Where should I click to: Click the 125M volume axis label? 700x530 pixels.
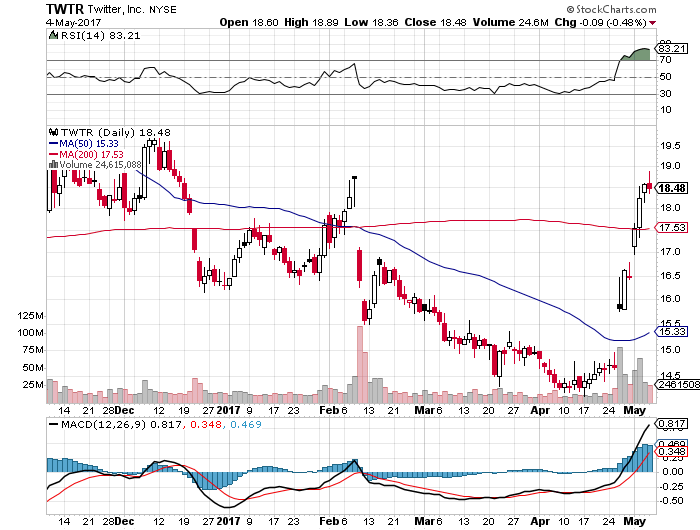click(30, 316)
